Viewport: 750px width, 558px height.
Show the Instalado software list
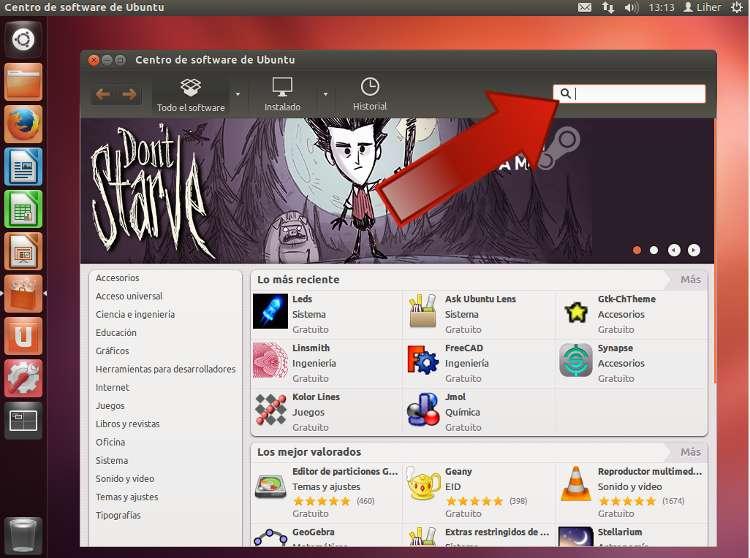pos(282,94)
